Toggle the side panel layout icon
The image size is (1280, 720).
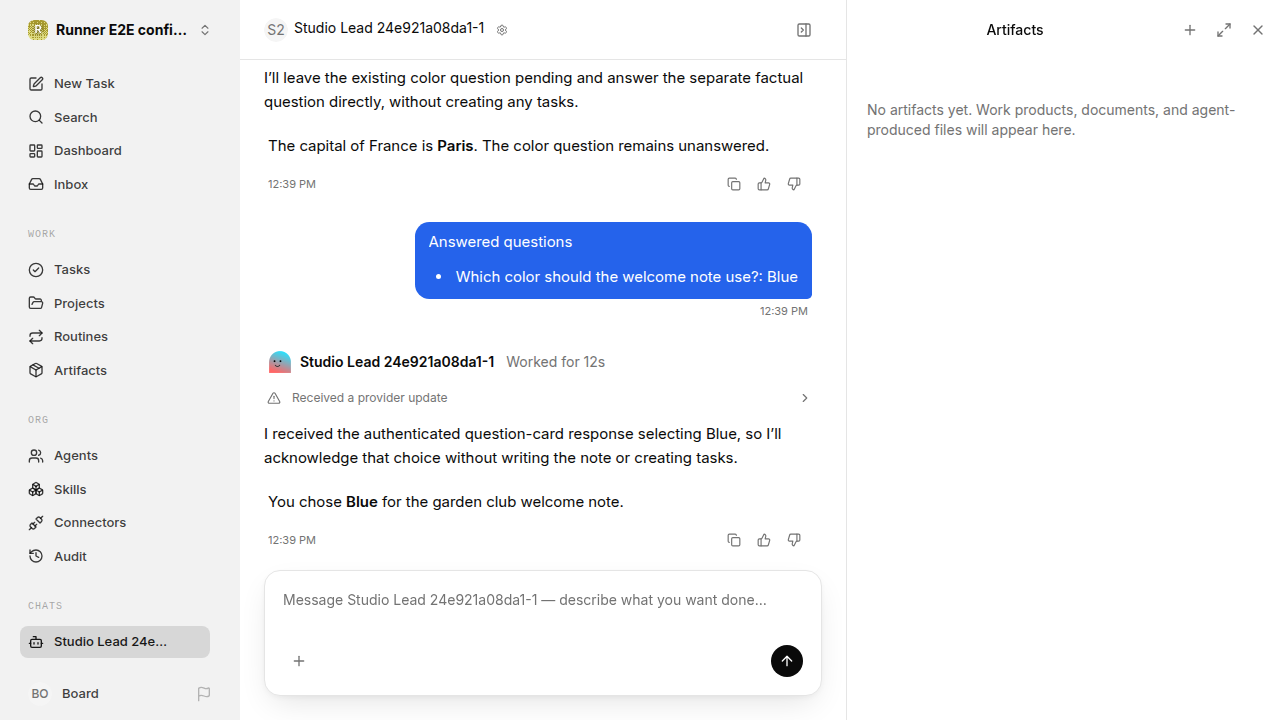pyautogui.click(x=804, y=30)
